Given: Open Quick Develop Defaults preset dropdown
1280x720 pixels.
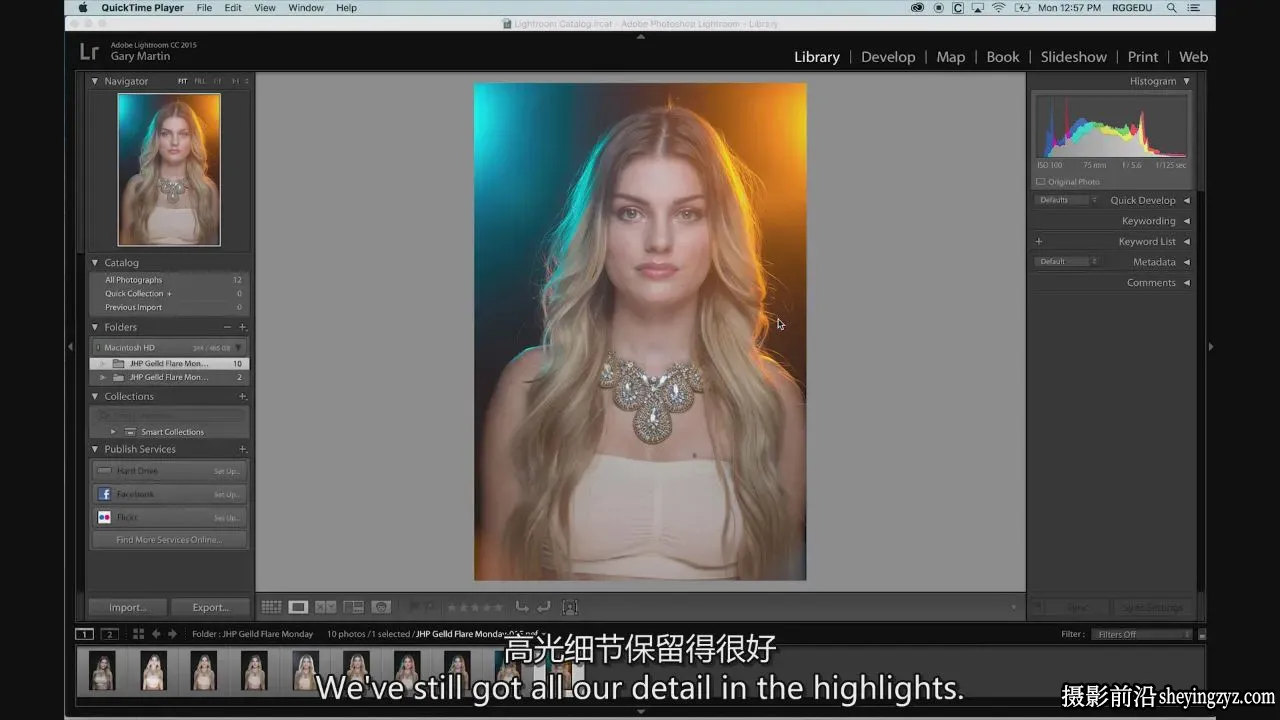Looking at the screenshot, I should (x=1068, y=200).
